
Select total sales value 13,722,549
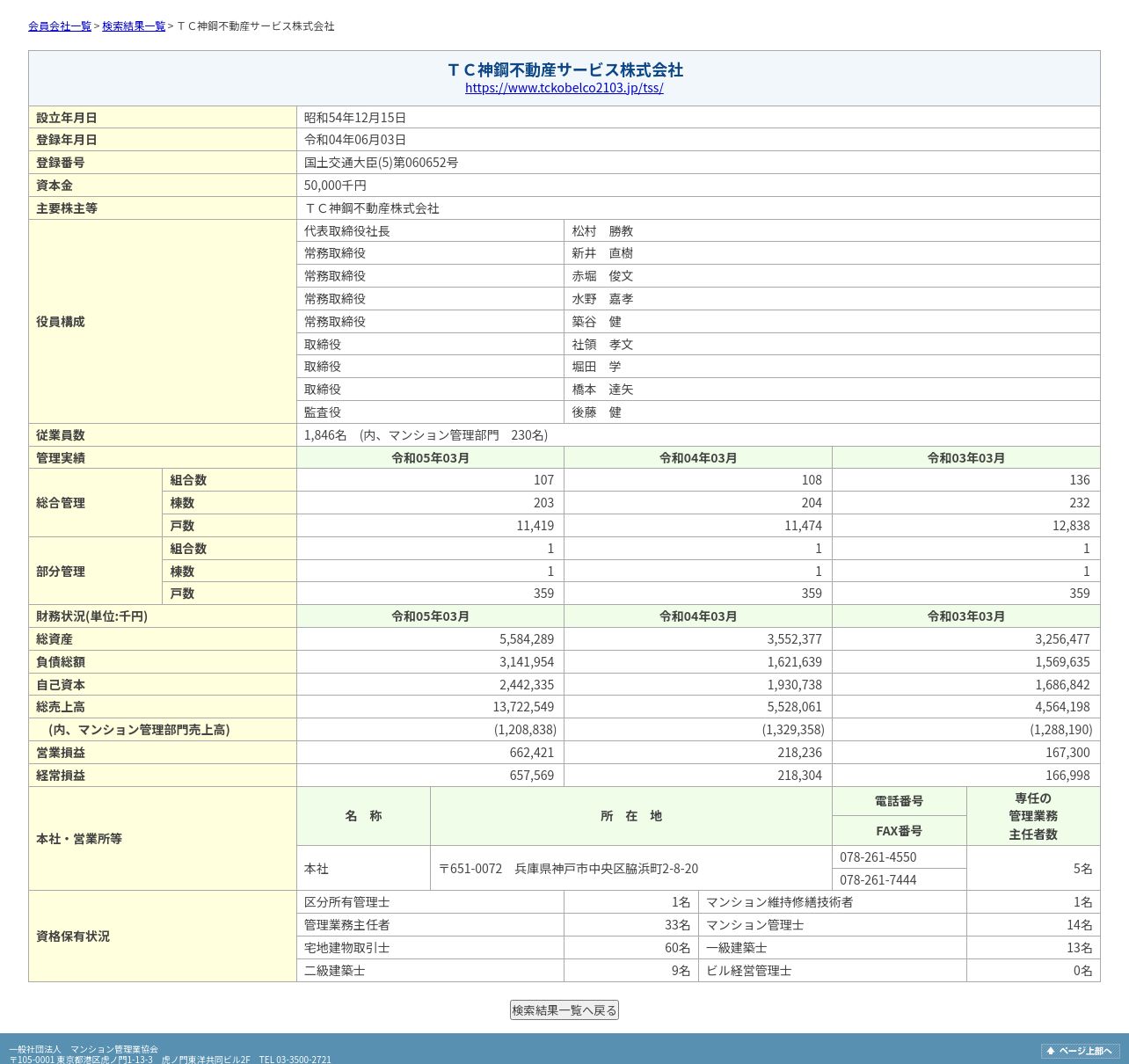[523, 707]
